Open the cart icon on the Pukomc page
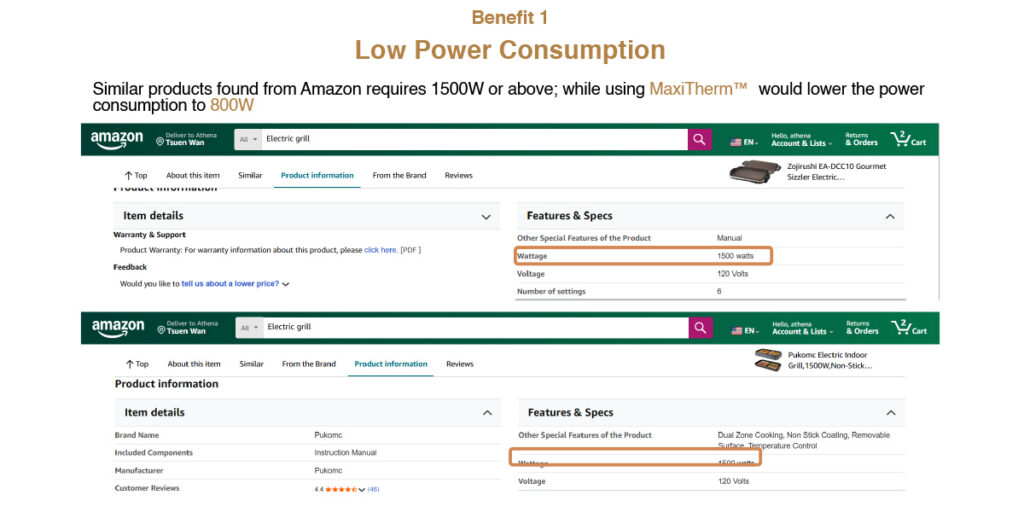 pos(906,327)
